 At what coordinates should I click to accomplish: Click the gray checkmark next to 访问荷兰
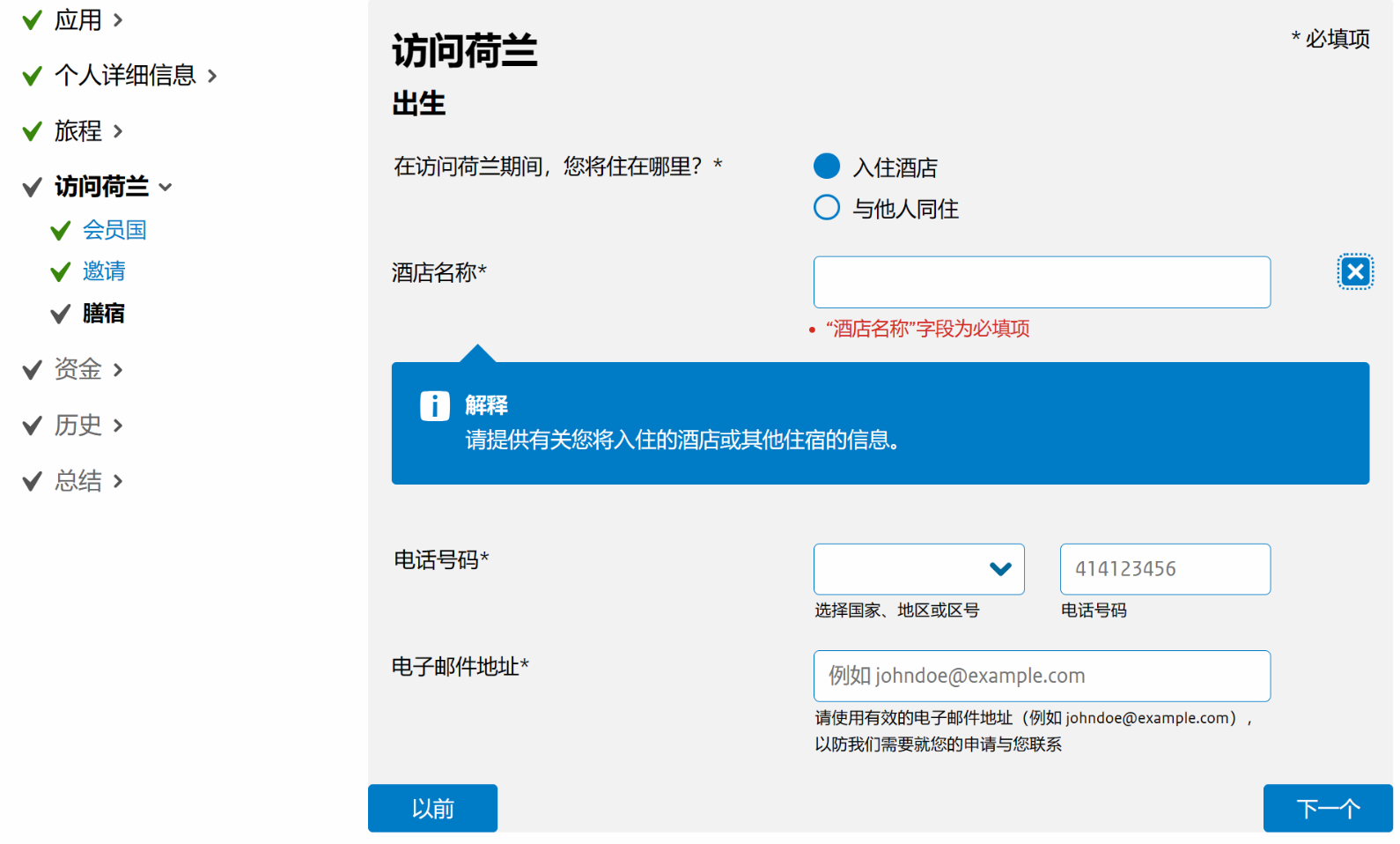pyautogui.click(x=33, y=187)
